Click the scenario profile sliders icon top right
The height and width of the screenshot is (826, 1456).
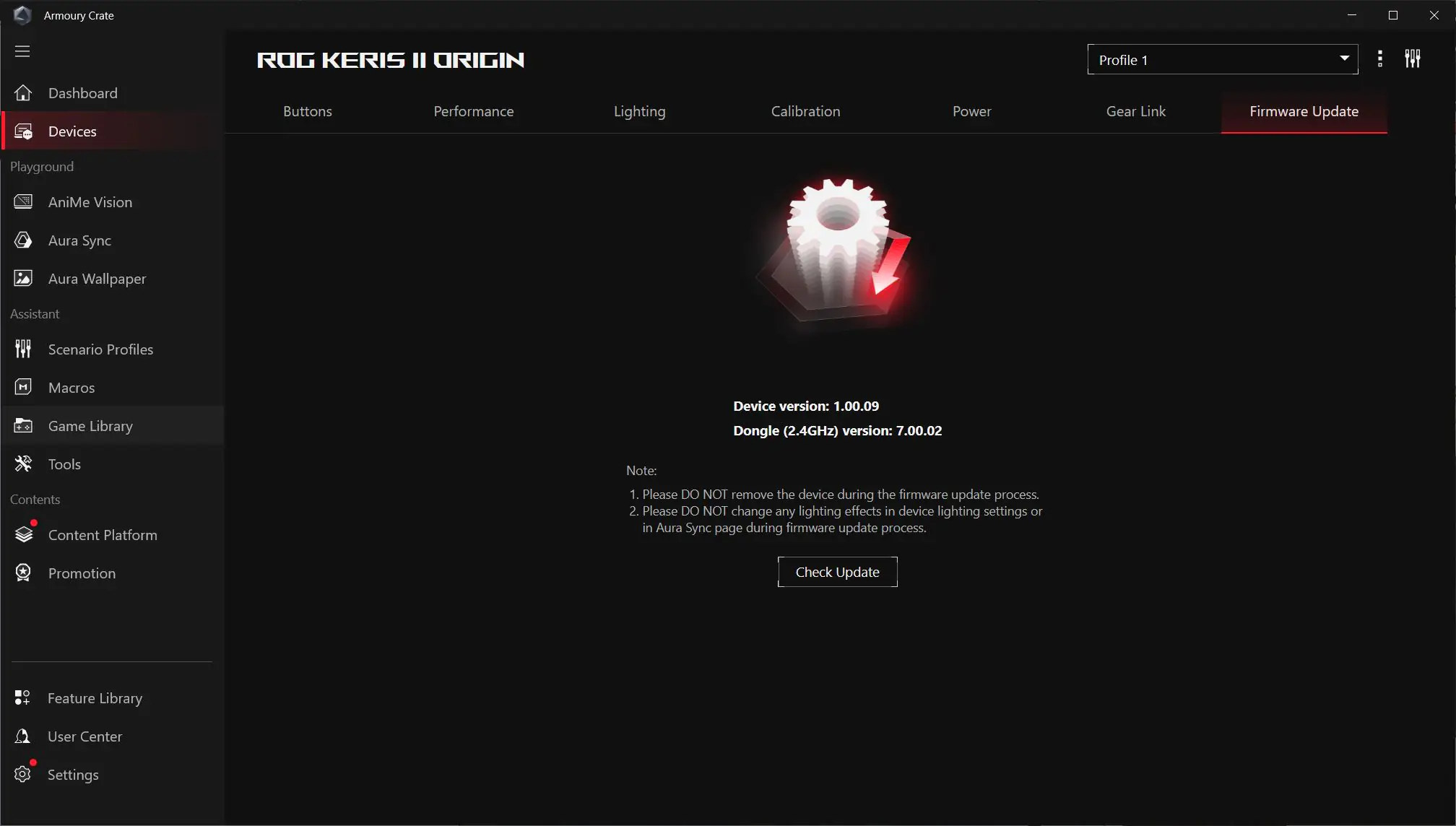tap(1412, 58)
